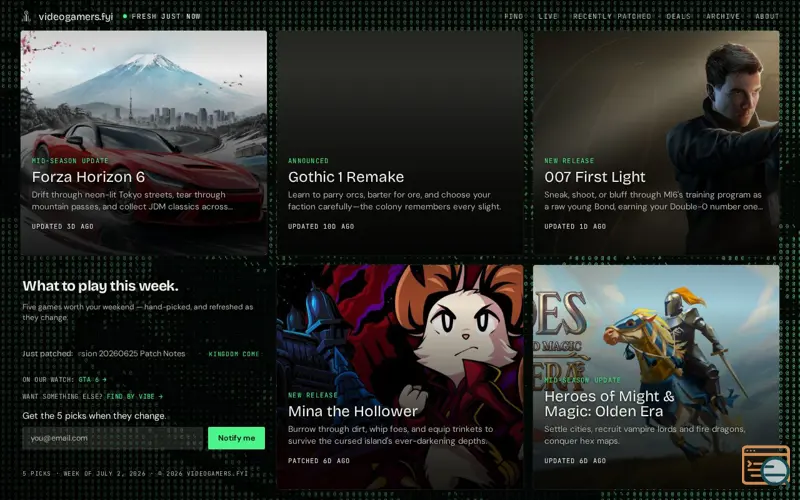Screen dimensions: 800x500
Task: Click the 'What to play this week.' heading
Action: tap(101, 286)
